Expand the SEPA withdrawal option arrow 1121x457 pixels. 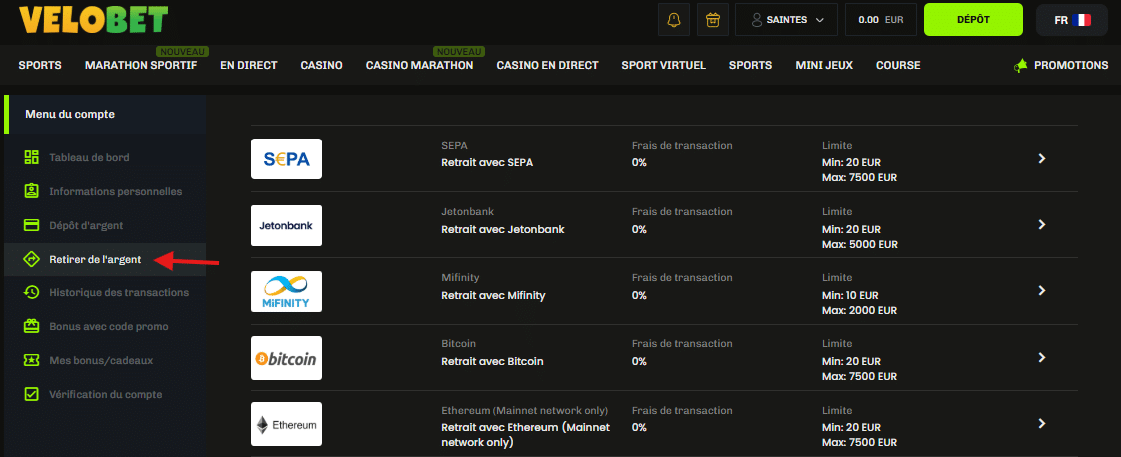pos(1041,158)
